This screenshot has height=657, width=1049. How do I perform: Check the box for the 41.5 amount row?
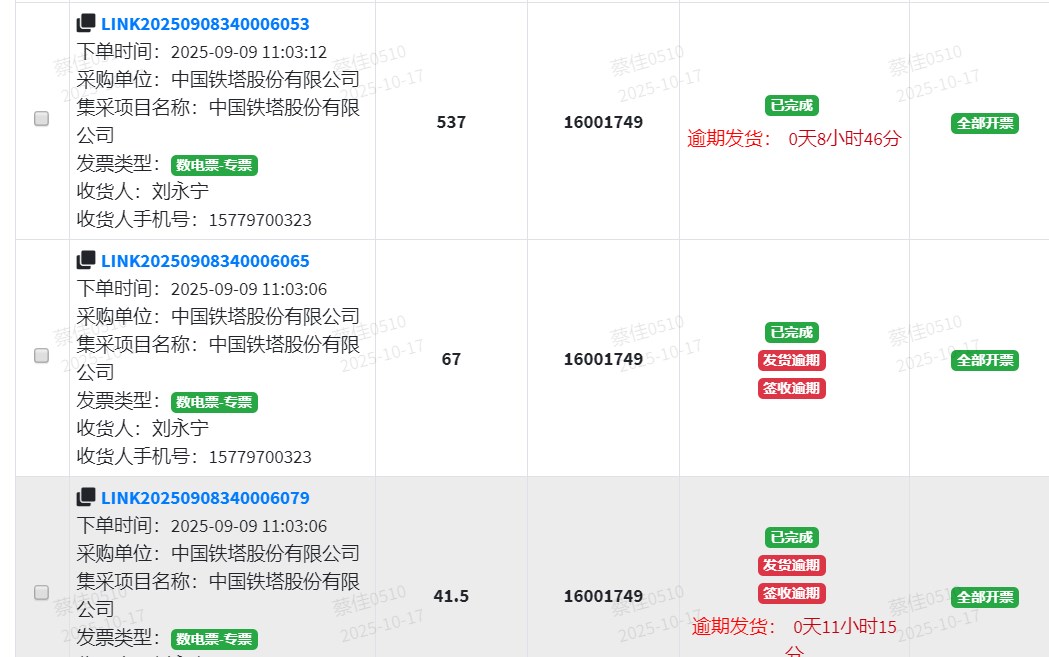pyautogui.click(x=42, y=592)
